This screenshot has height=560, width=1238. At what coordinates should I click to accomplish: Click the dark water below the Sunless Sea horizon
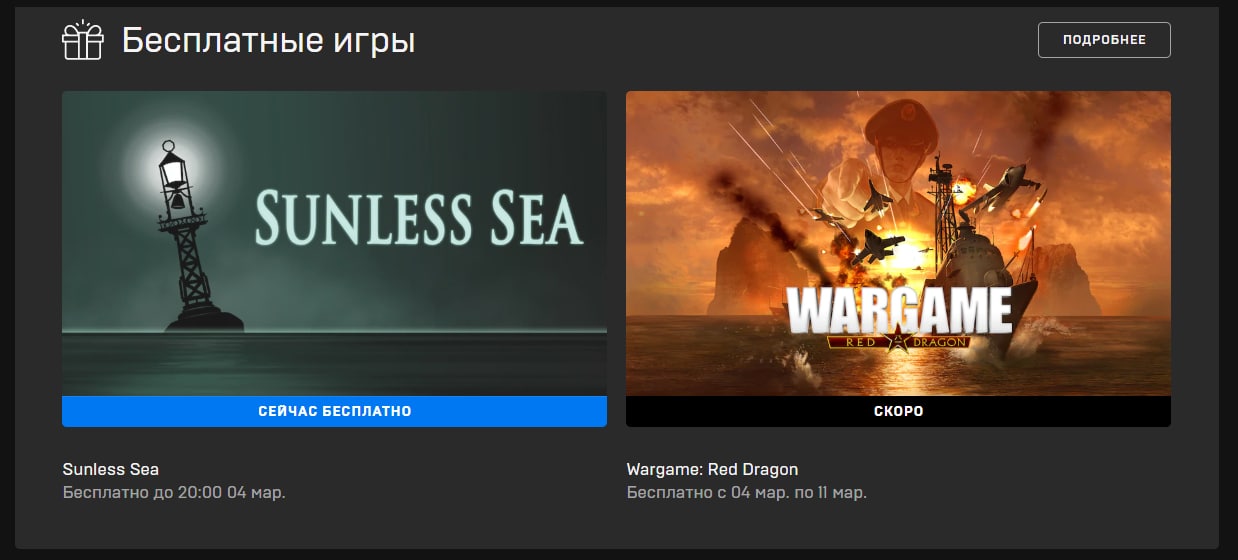point(334,362)
